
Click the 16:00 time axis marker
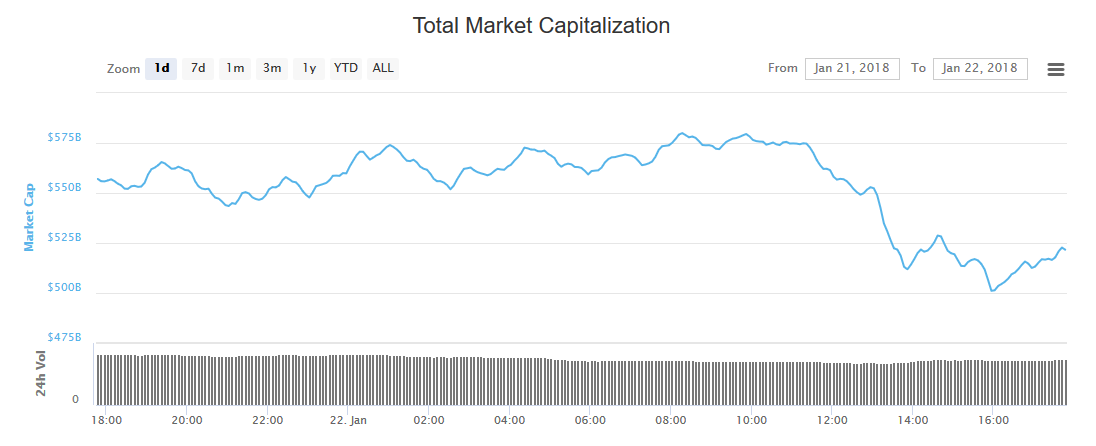point(993,420)
